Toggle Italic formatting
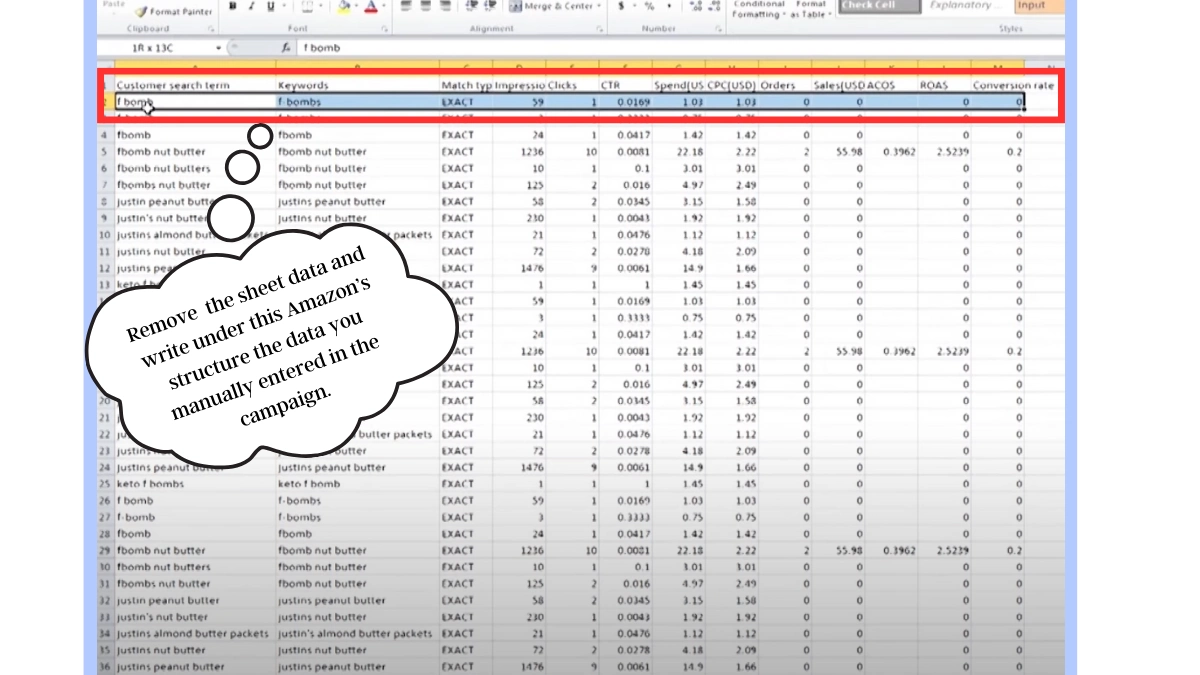This screenshot has width=1200, height=675. [253, 7]
